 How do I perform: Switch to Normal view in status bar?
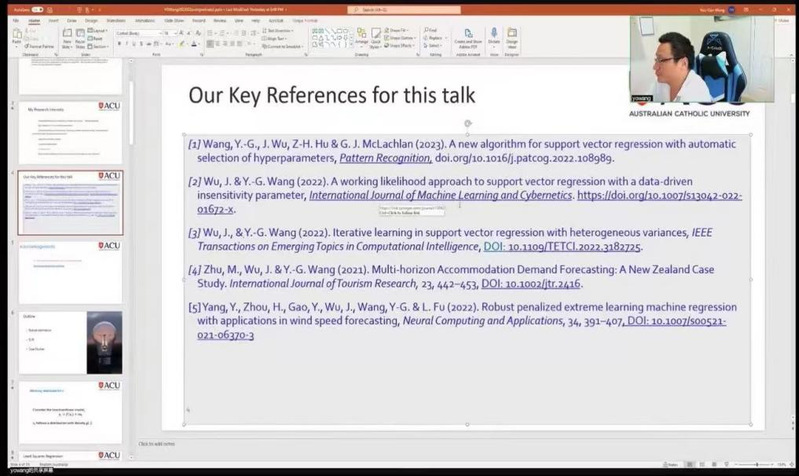pyautogui.click(x=689, y=465)
